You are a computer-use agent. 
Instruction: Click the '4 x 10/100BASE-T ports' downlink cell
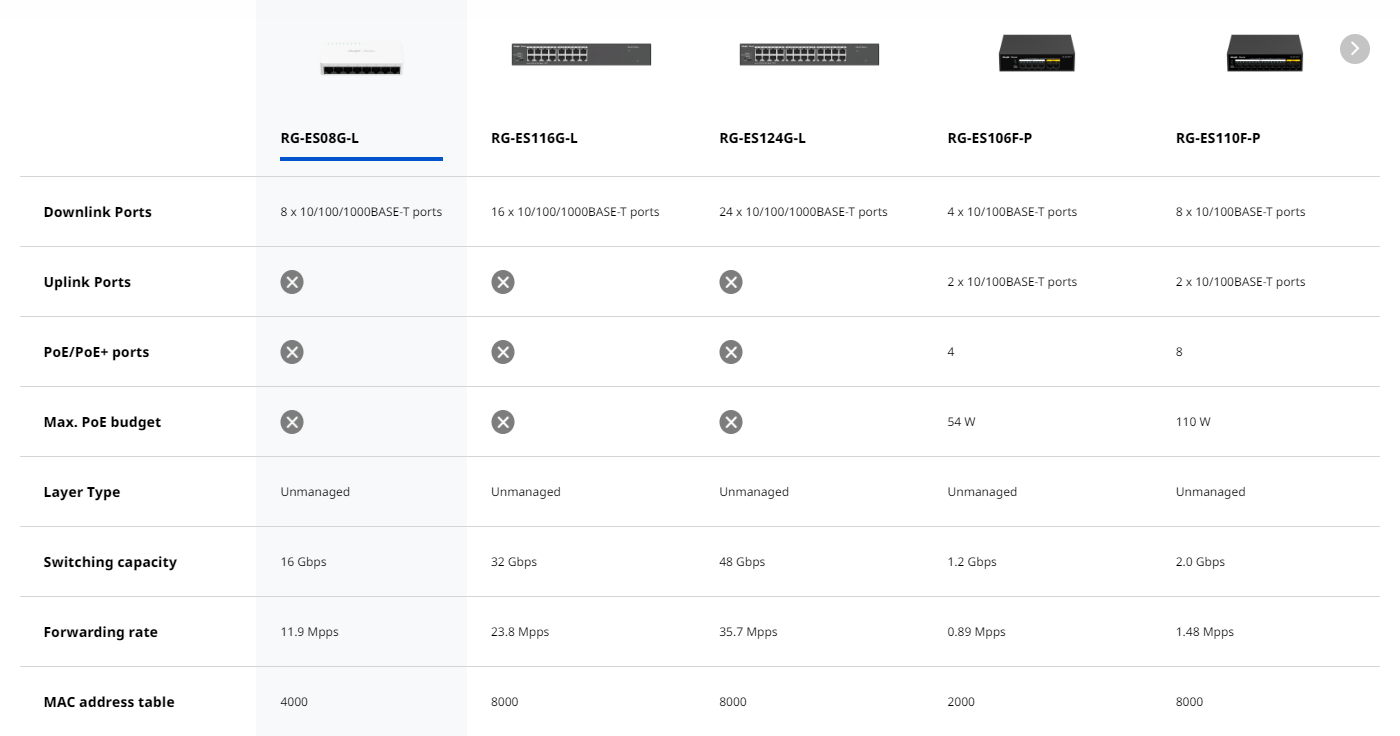coord(1012,212)
